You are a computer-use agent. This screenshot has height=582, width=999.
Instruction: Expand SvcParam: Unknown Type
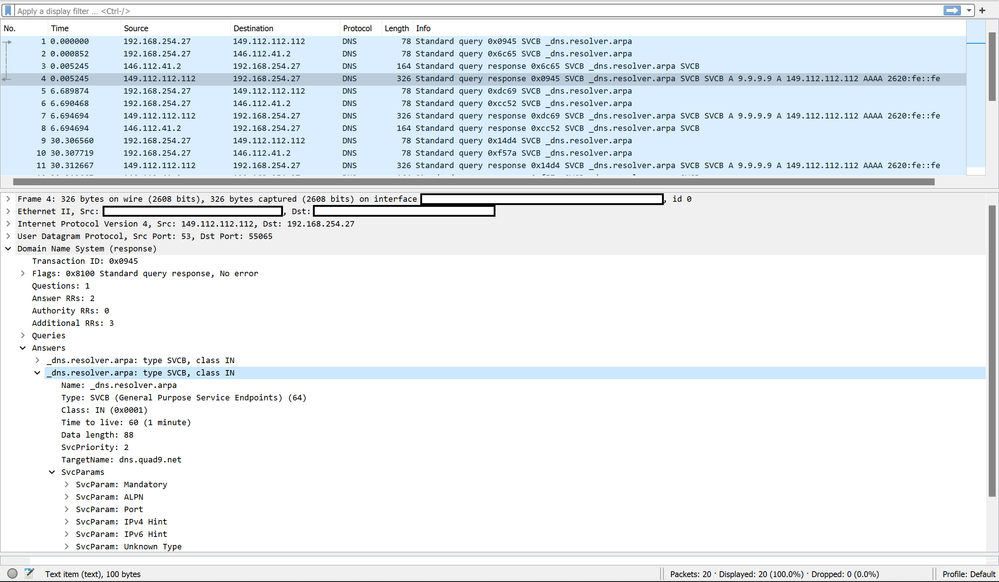pyautogui.click(x=66, y=547)
